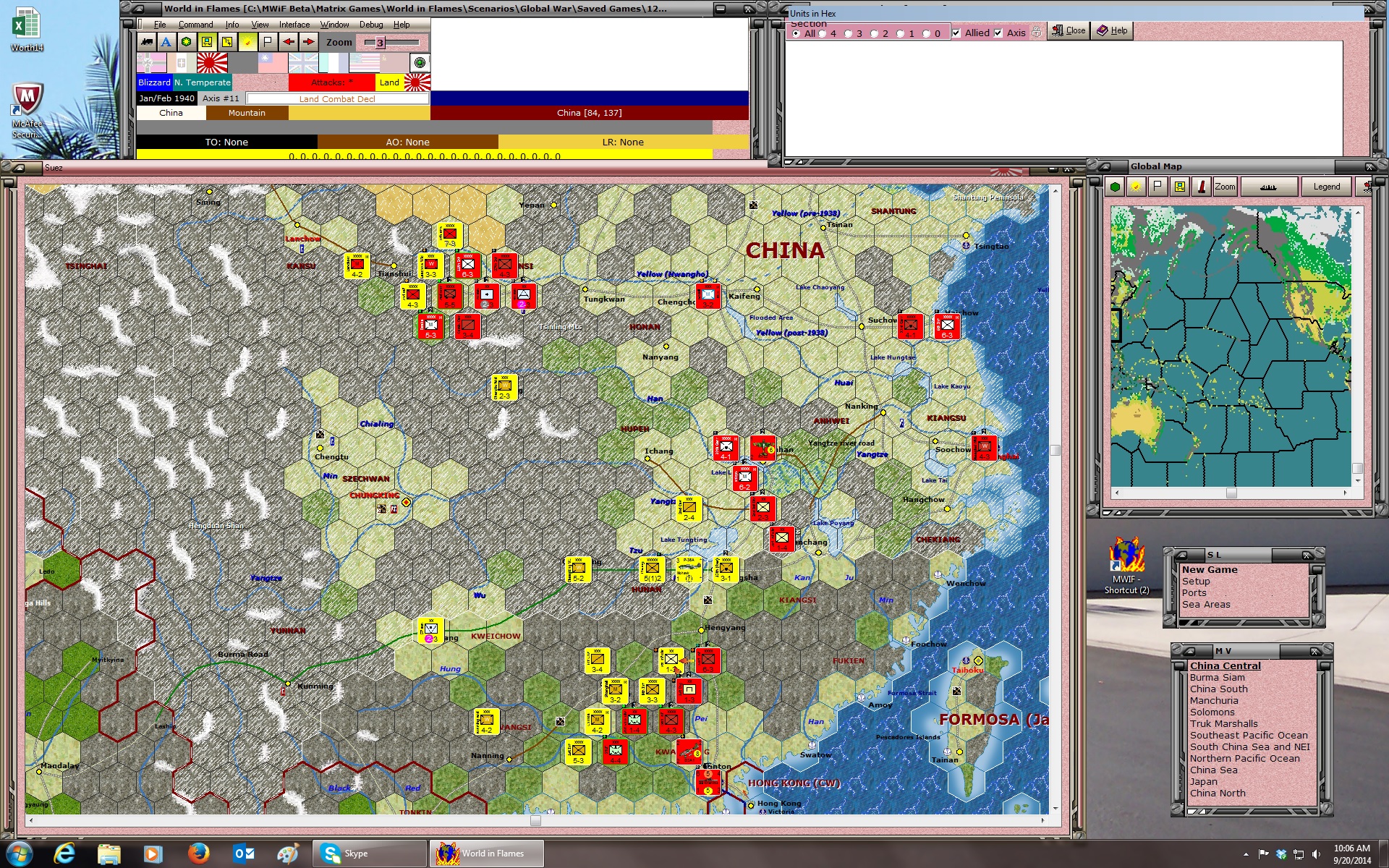Select Manchuria in the map views list
This screenshot has width=1389, height=868.
point(1213,700)
